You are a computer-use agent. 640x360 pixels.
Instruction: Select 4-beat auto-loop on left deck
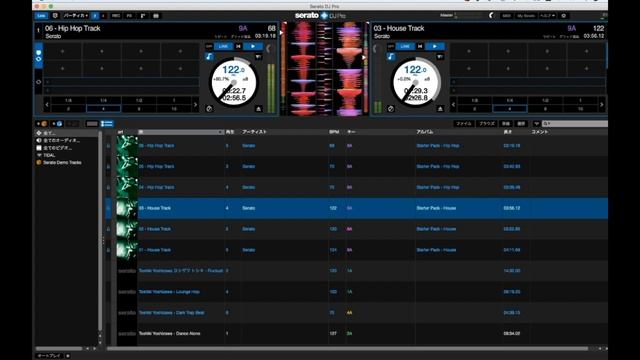(x=104, y=109)
